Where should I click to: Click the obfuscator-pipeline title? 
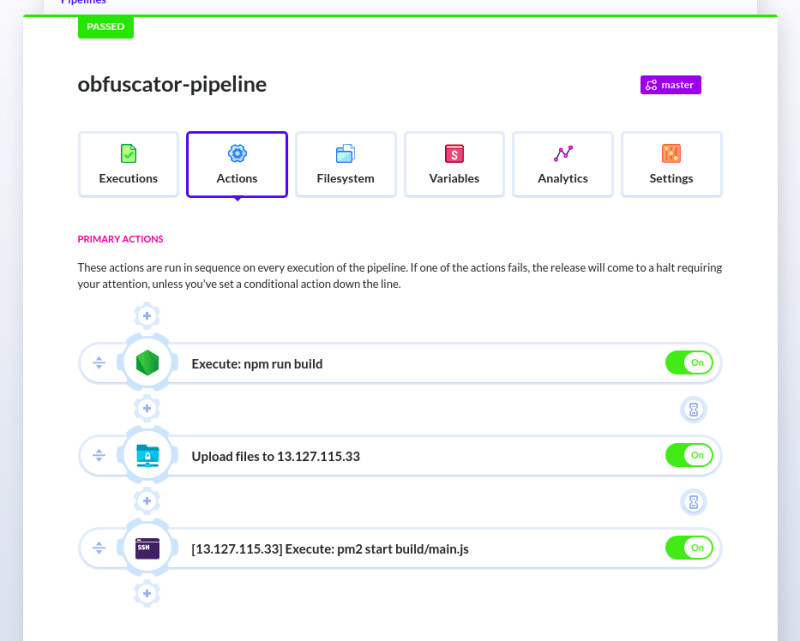pos(172,85)
